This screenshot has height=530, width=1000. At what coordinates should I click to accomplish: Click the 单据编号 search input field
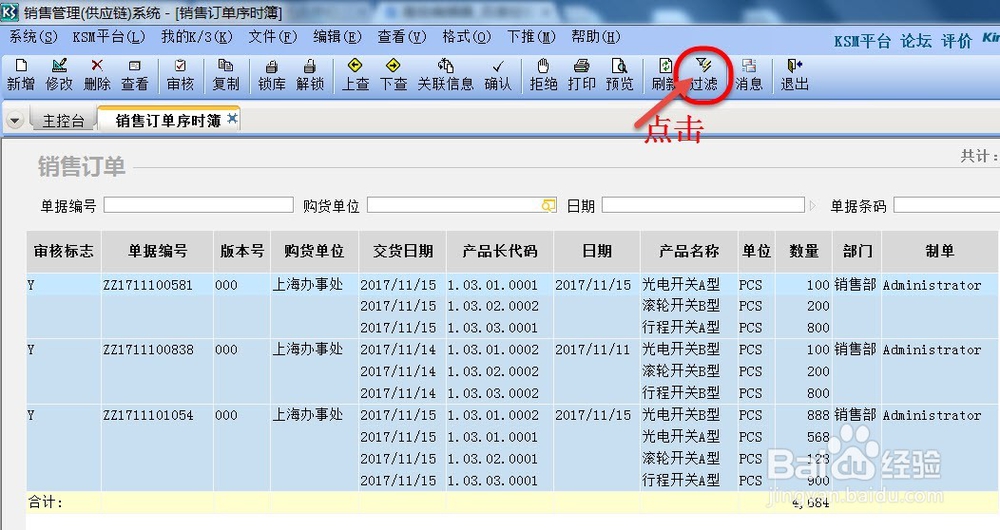(x=198, y=205)
